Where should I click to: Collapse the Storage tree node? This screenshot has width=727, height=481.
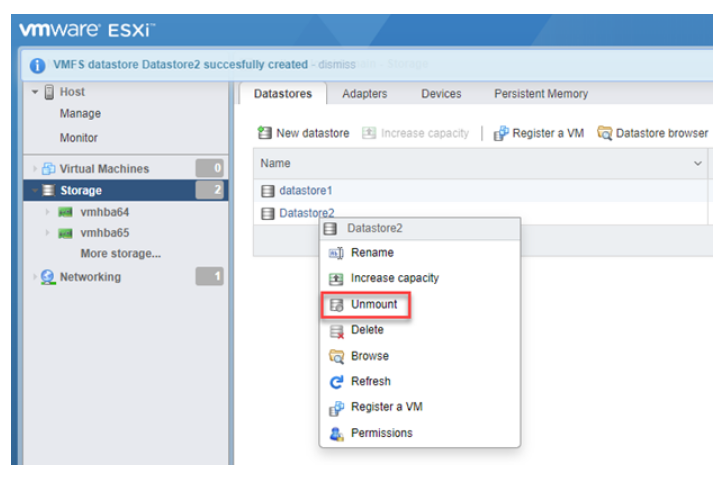(35, 190)
